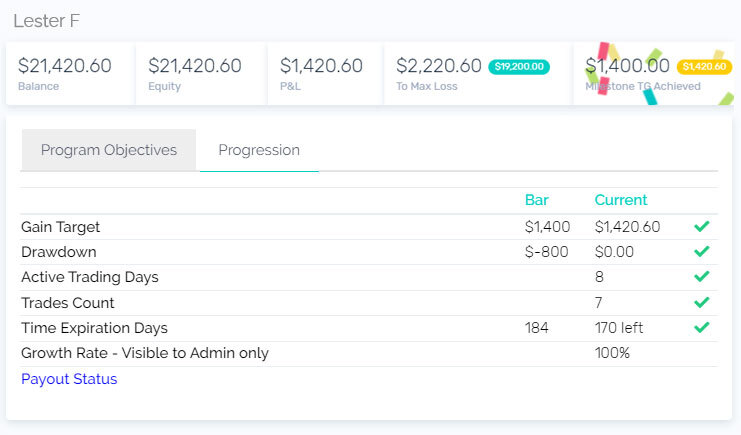
Task: Click the Time Expiration Days checkmark
Action: (701, 328)
